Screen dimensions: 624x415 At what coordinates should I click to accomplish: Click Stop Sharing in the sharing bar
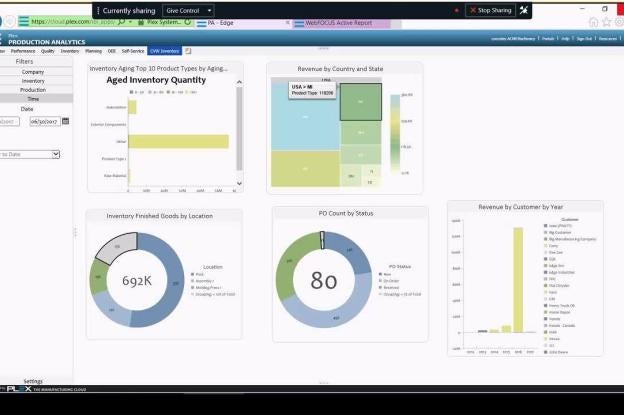490,10
